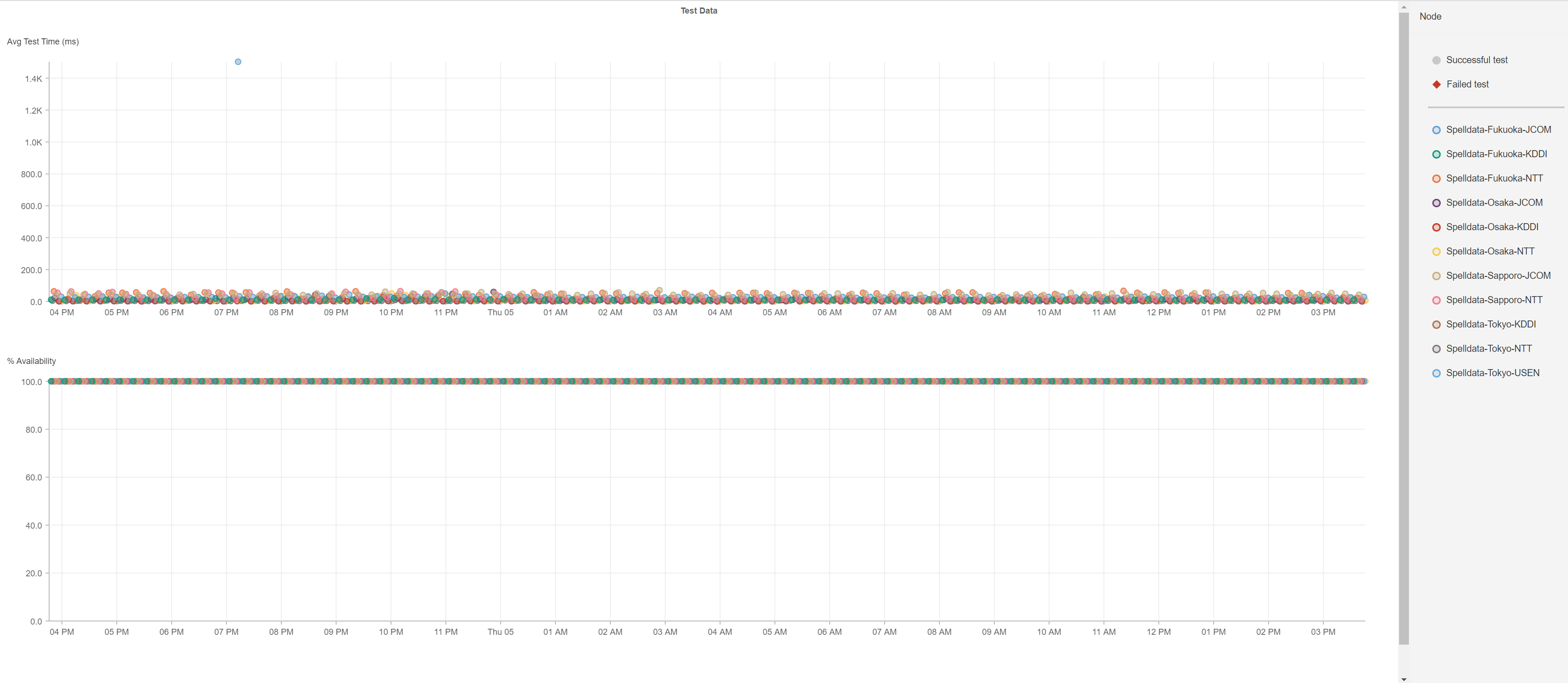1568x683 pixels.
Task: Click the Spelldata-Tokyo-KDDI brown legend circle
Action: (1437, 325)
